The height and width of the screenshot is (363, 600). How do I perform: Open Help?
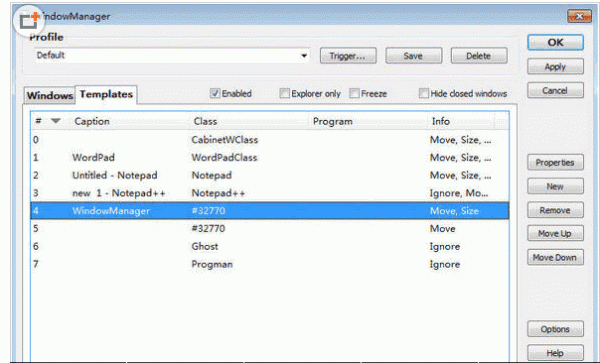coord(555,353)
